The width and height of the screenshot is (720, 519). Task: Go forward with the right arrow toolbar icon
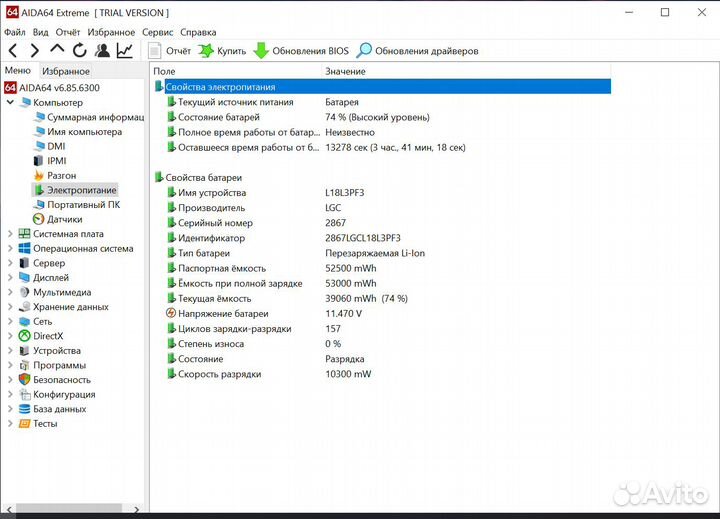coord(34,51)
